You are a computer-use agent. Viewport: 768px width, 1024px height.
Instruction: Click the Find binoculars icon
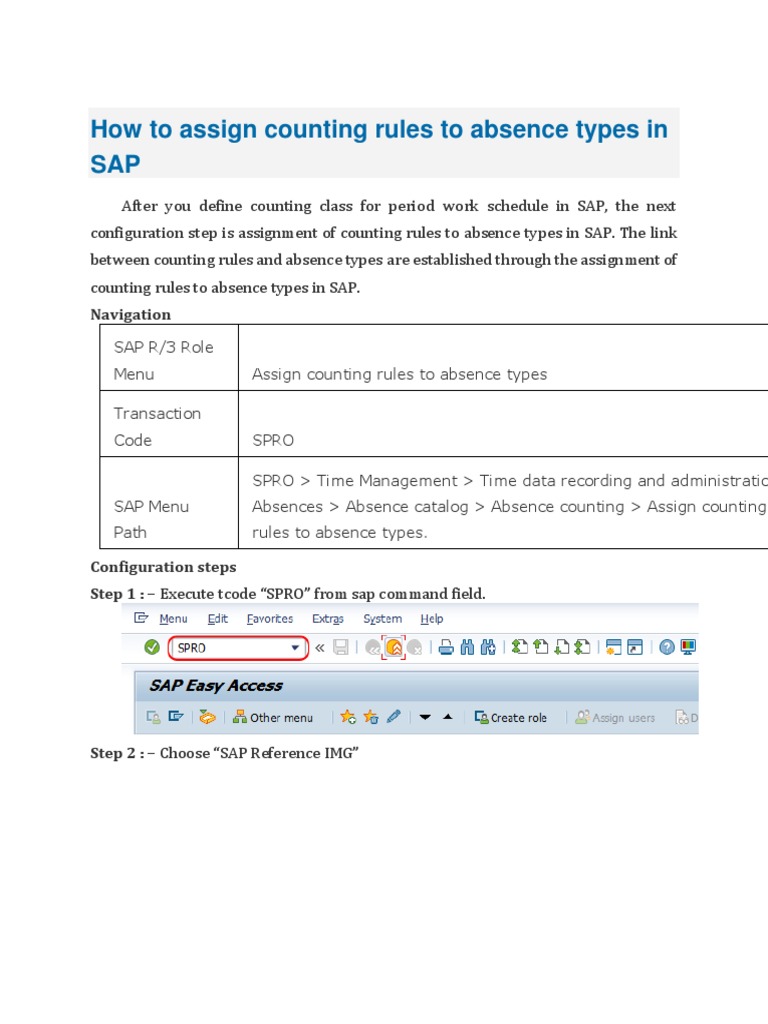tap(467, 647)
